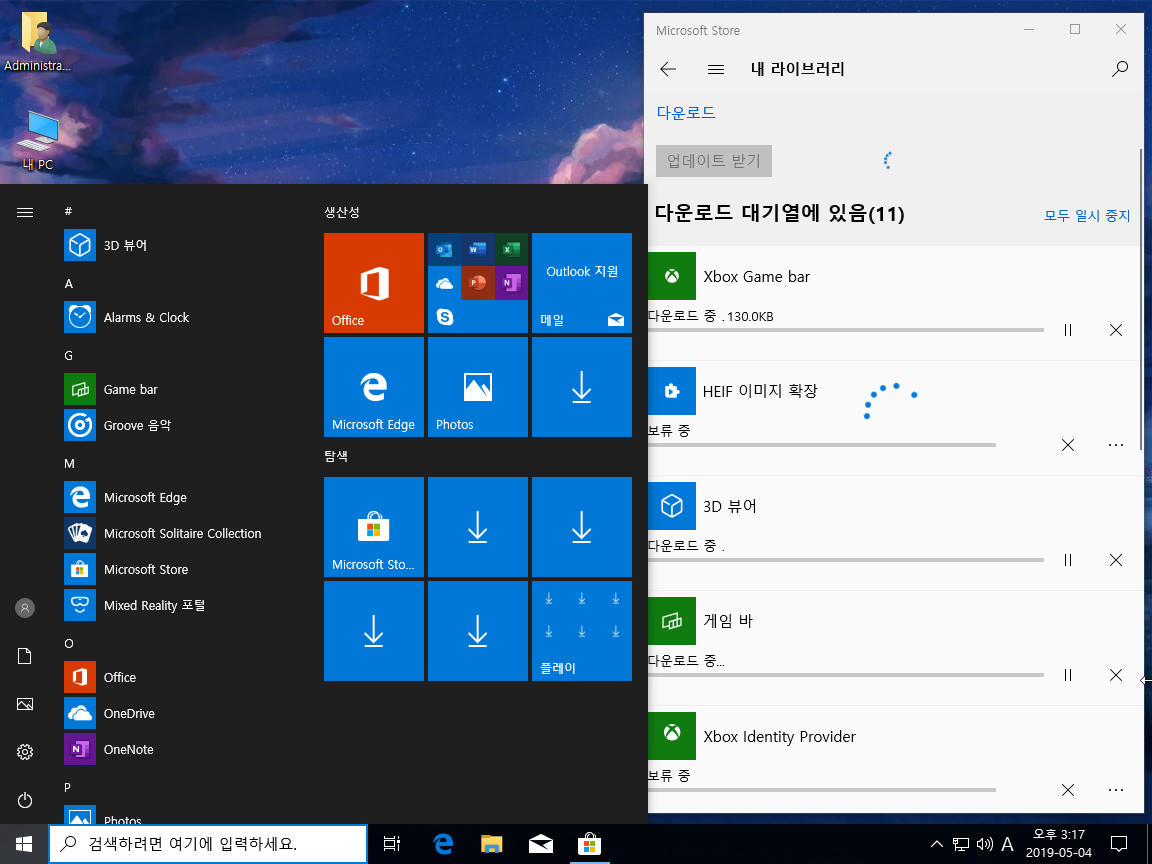Click 모두 일시 중지 link
This screenshot has height=864, width=1152.
point(1087,215)
